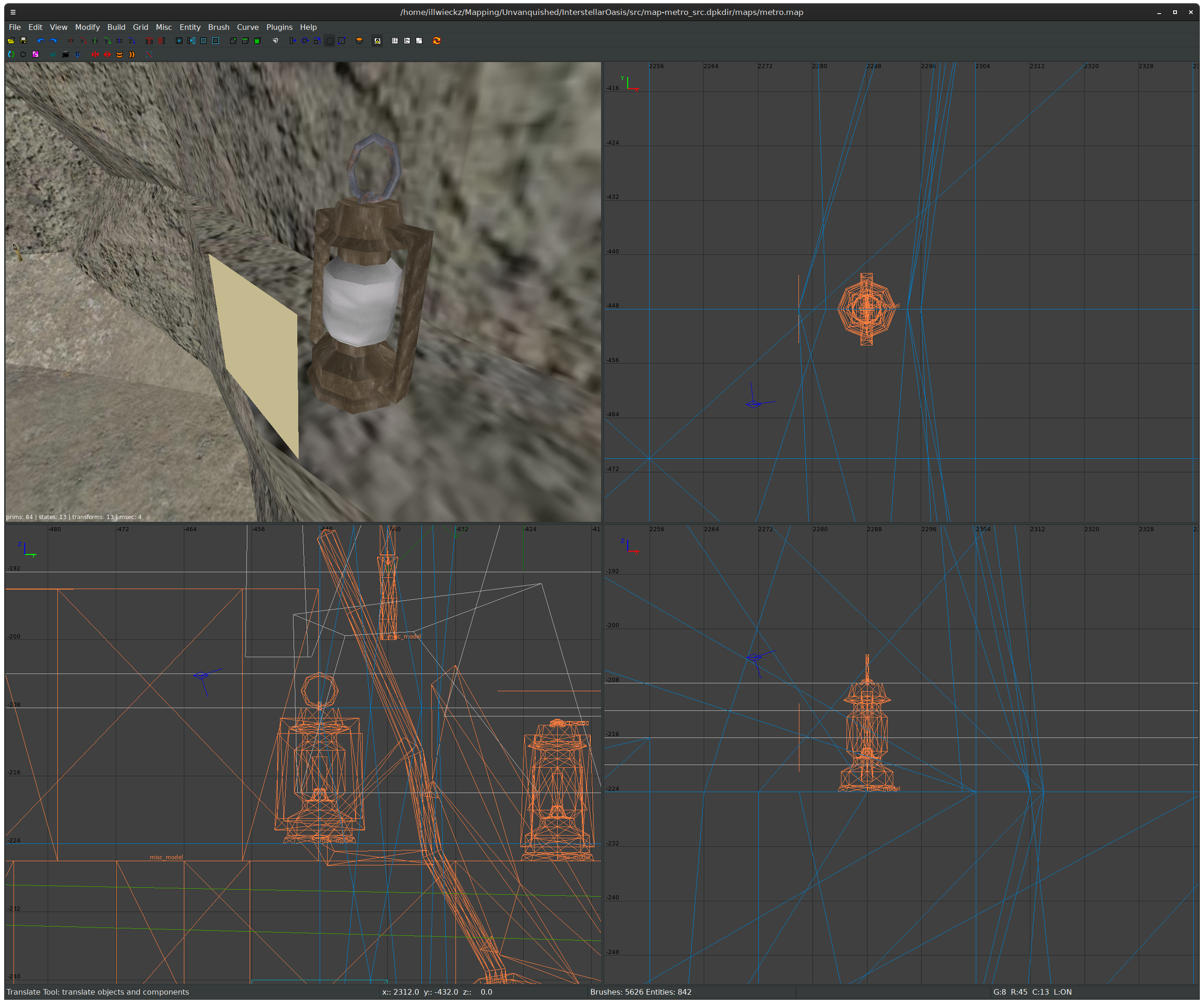The image size is (1204, 1004).
Task: Click the blue crossed-square icon
Action: 149,55
